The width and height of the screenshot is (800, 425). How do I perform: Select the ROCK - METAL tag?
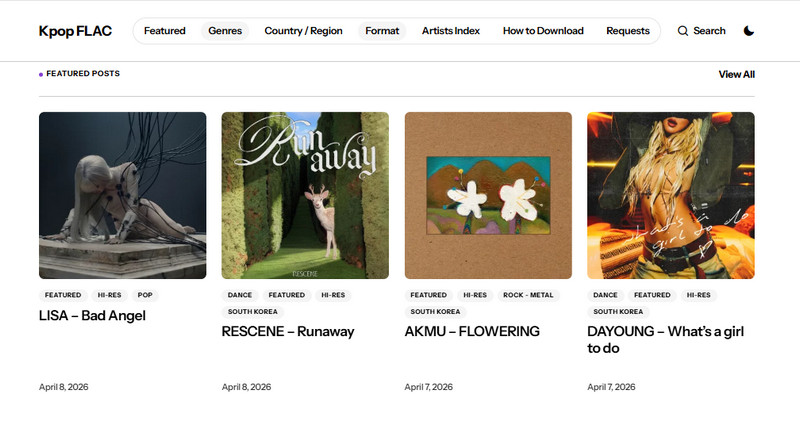[x=528, y=296]
